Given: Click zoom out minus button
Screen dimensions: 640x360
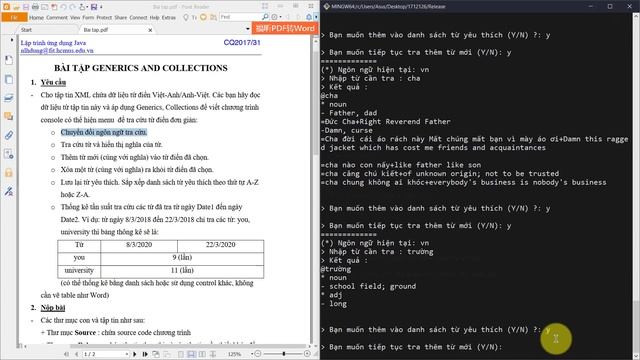Looking at the screenshot, I should point(258,354).
